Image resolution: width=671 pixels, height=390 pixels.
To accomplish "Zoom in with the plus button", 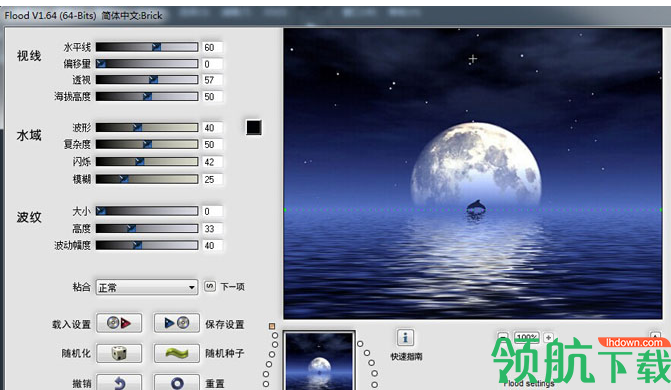I will point(549,337).
